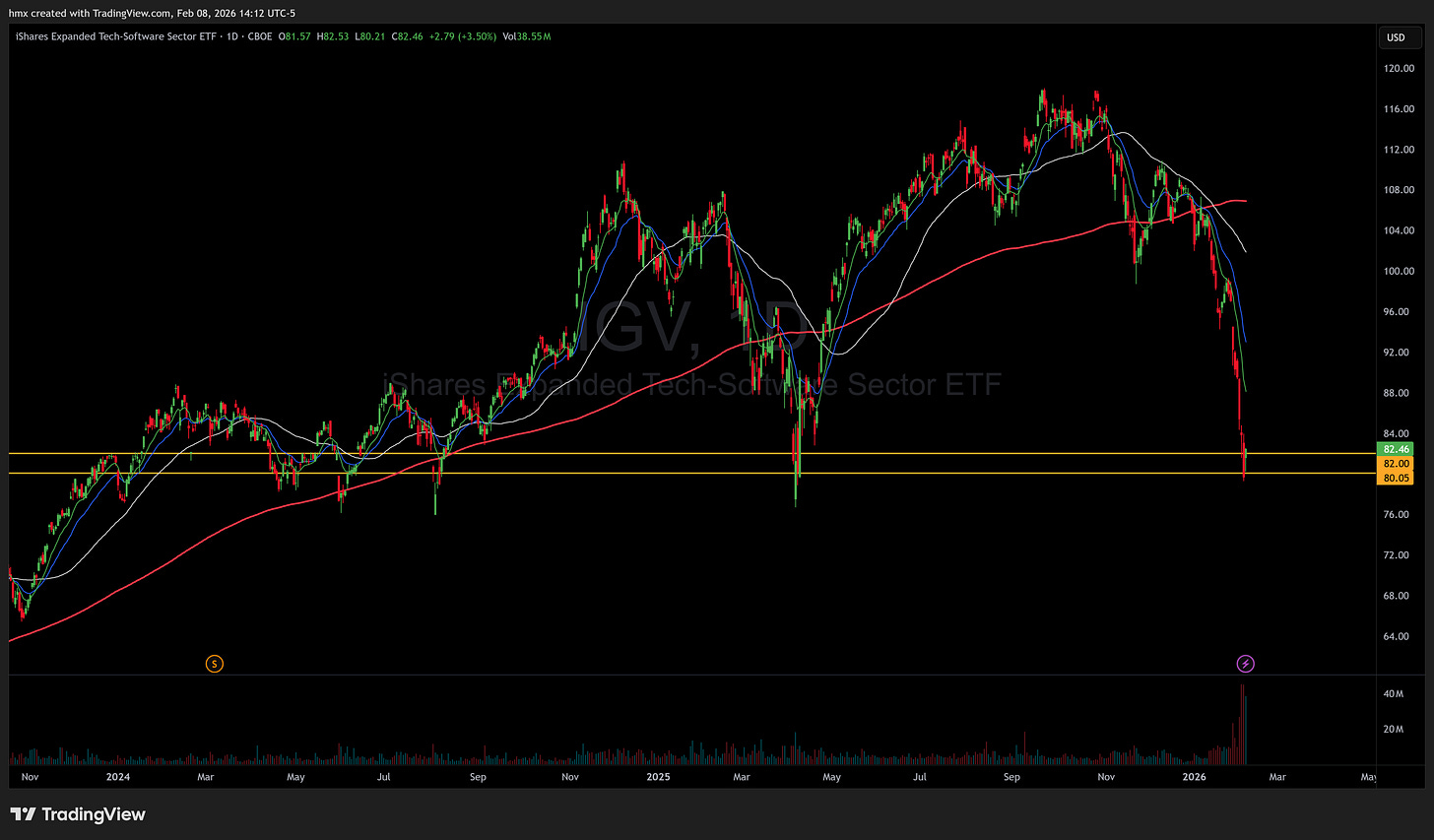This screenshot has width=1434, height=840.
Task: Click the CBOE exchange label
Action: [x=261, y=36]
